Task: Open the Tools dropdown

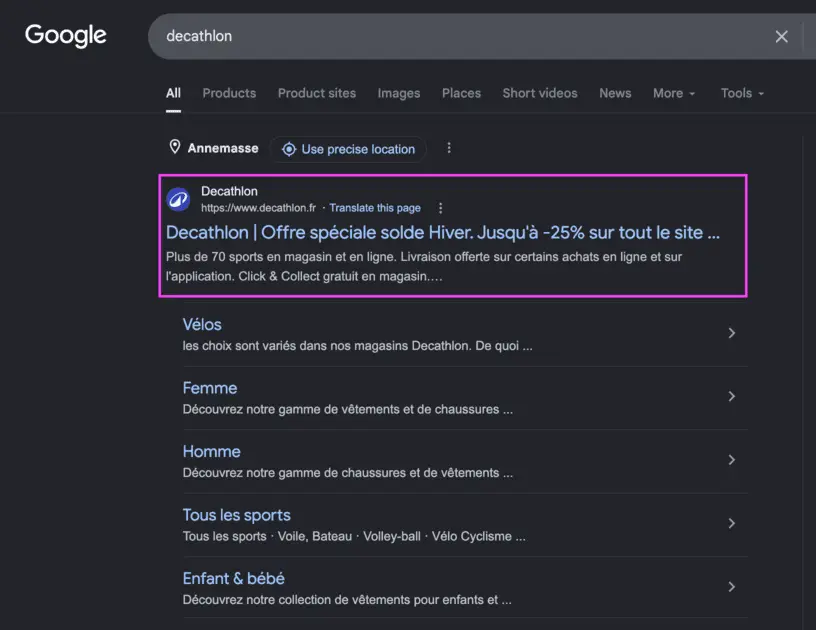Action: coord(742,93)
